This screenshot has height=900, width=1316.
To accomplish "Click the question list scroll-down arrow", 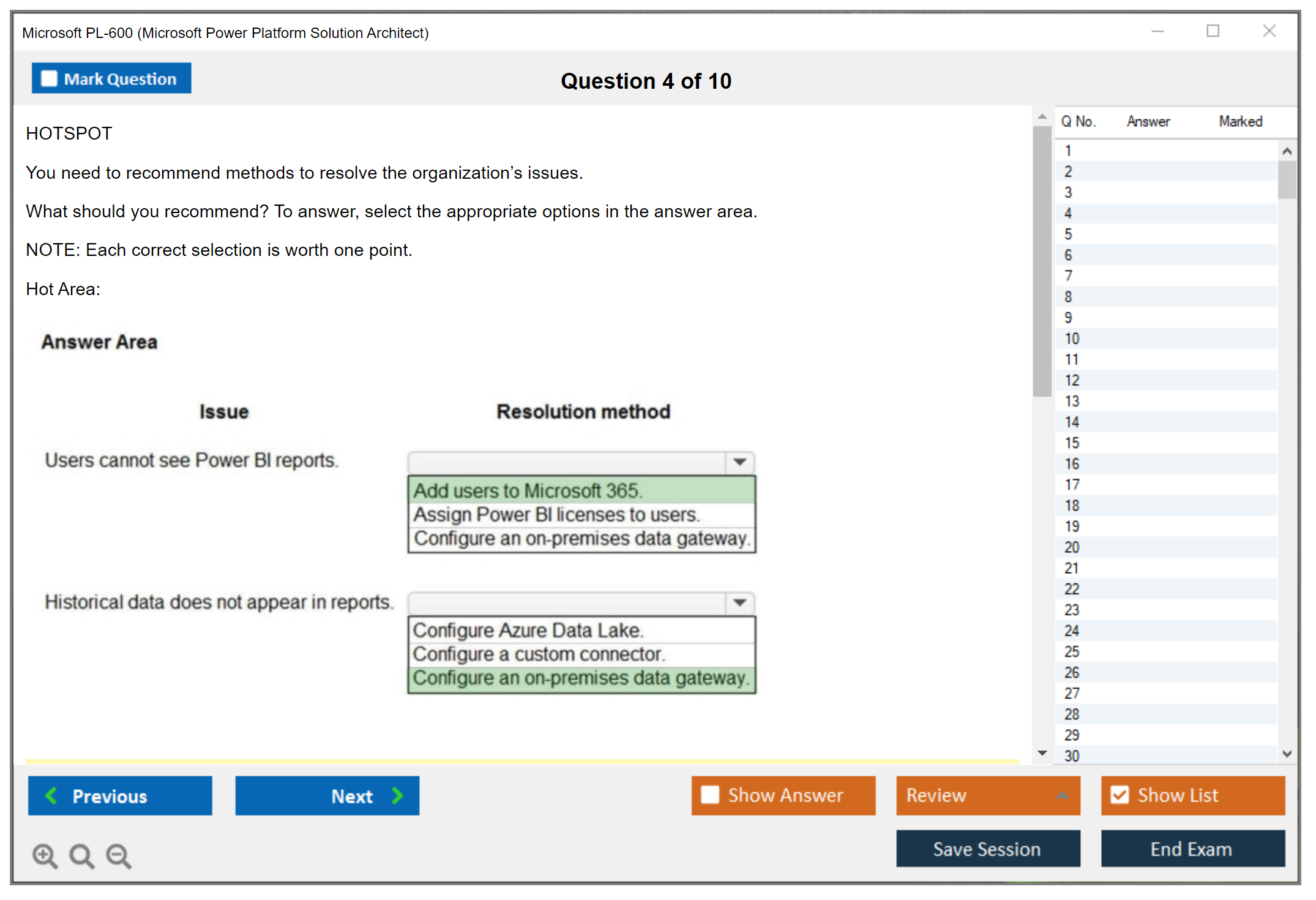I will [x=1287, y=754].
